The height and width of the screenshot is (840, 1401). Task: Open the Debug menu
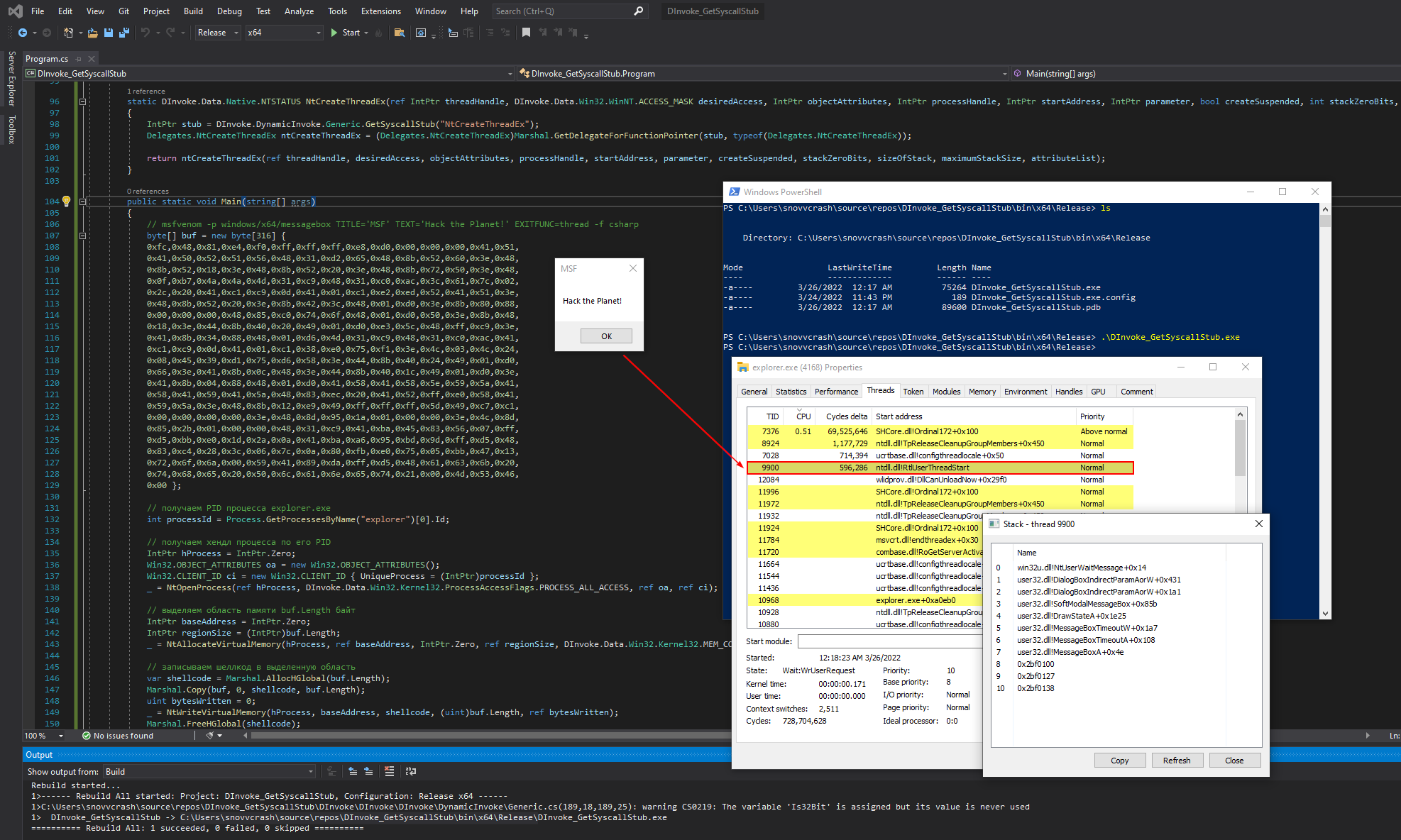[x=229, y=11]
